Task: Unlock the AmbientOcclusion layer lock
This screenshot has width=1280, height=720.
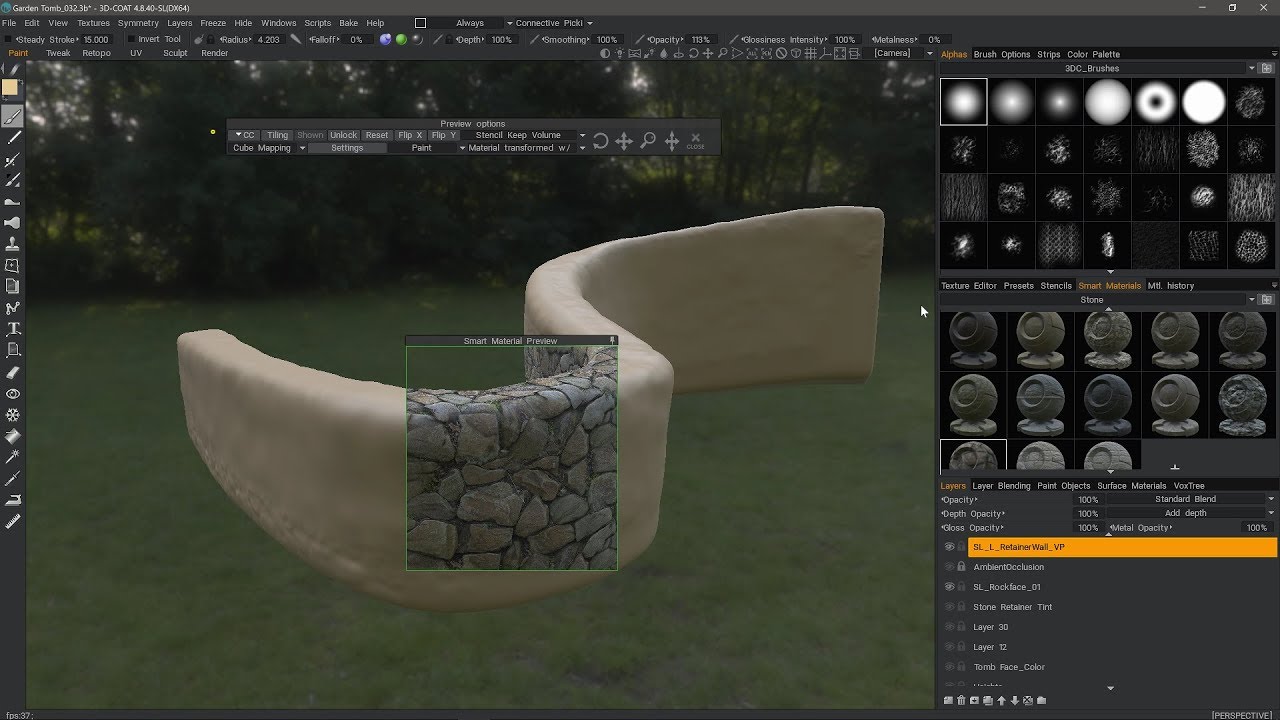Action: click(961, 567)
